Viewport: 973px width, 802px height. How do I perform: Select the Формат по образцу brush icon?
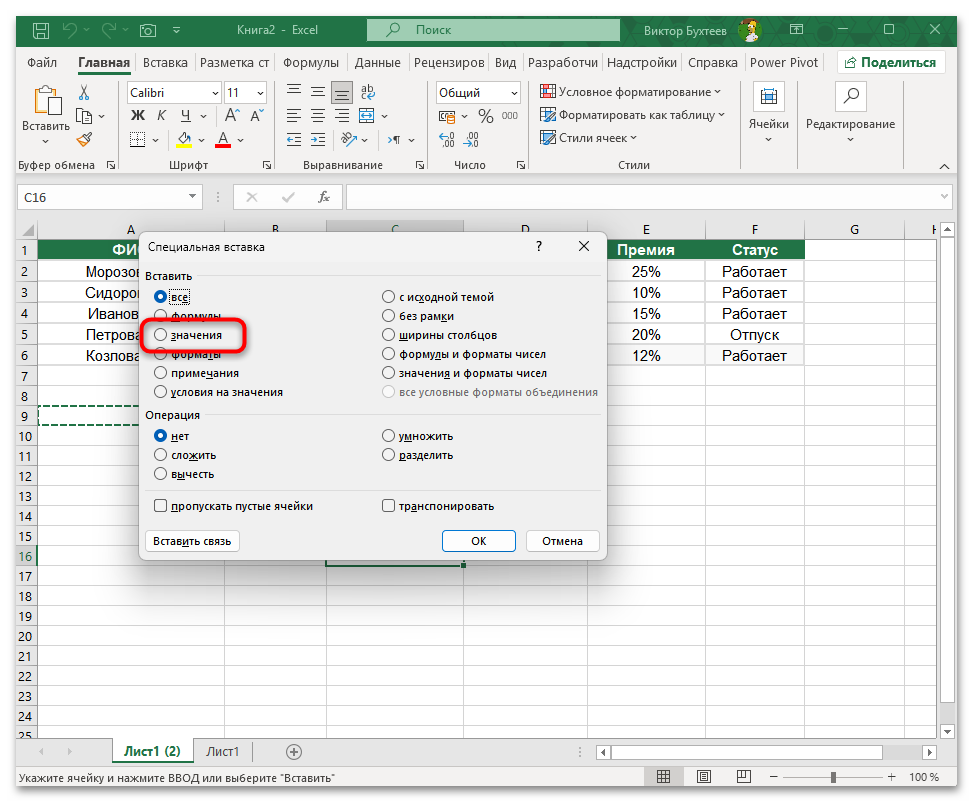point(85,139)
